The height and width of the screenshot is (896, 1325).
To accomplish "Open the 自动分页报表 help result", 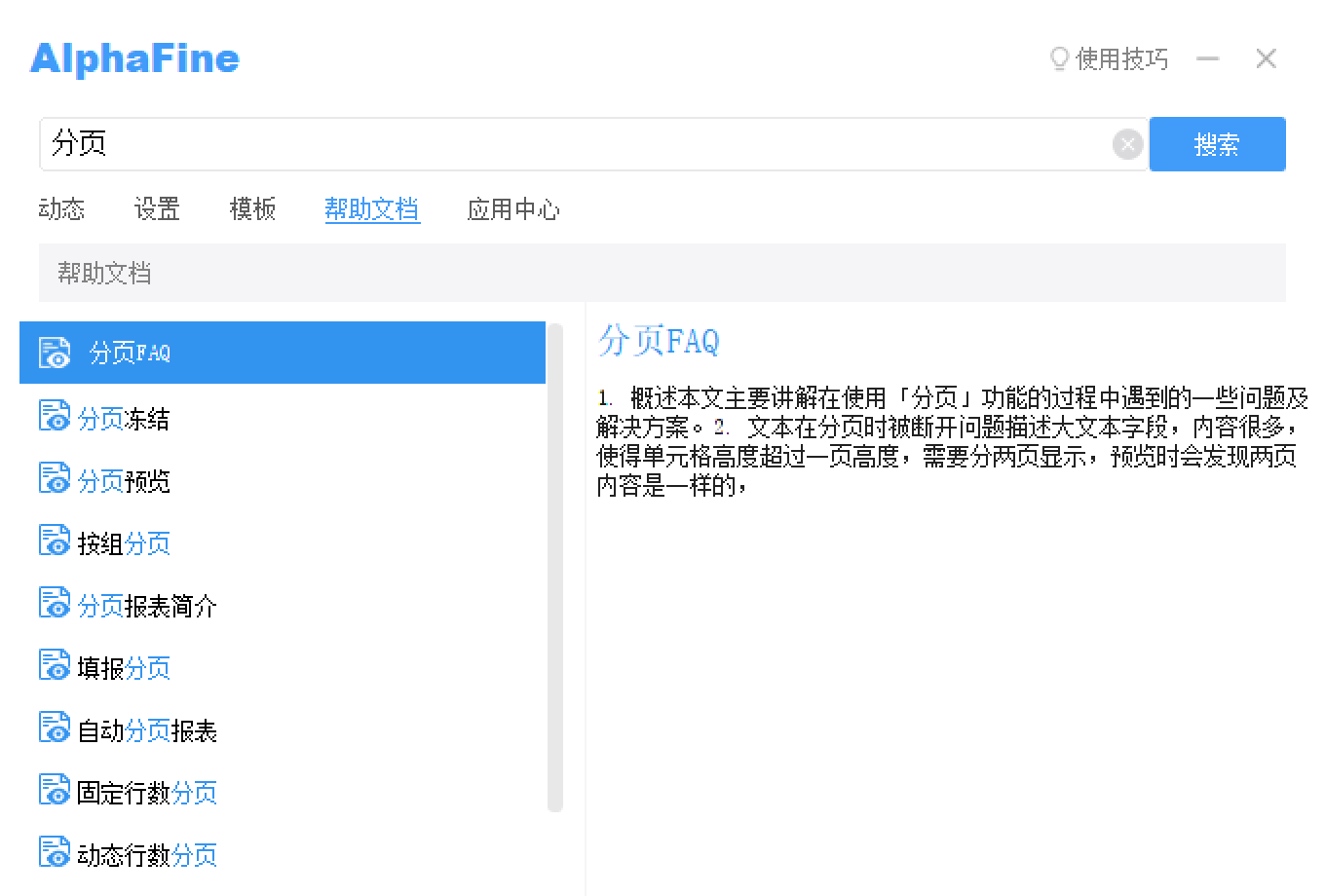I will click(147, 730).
